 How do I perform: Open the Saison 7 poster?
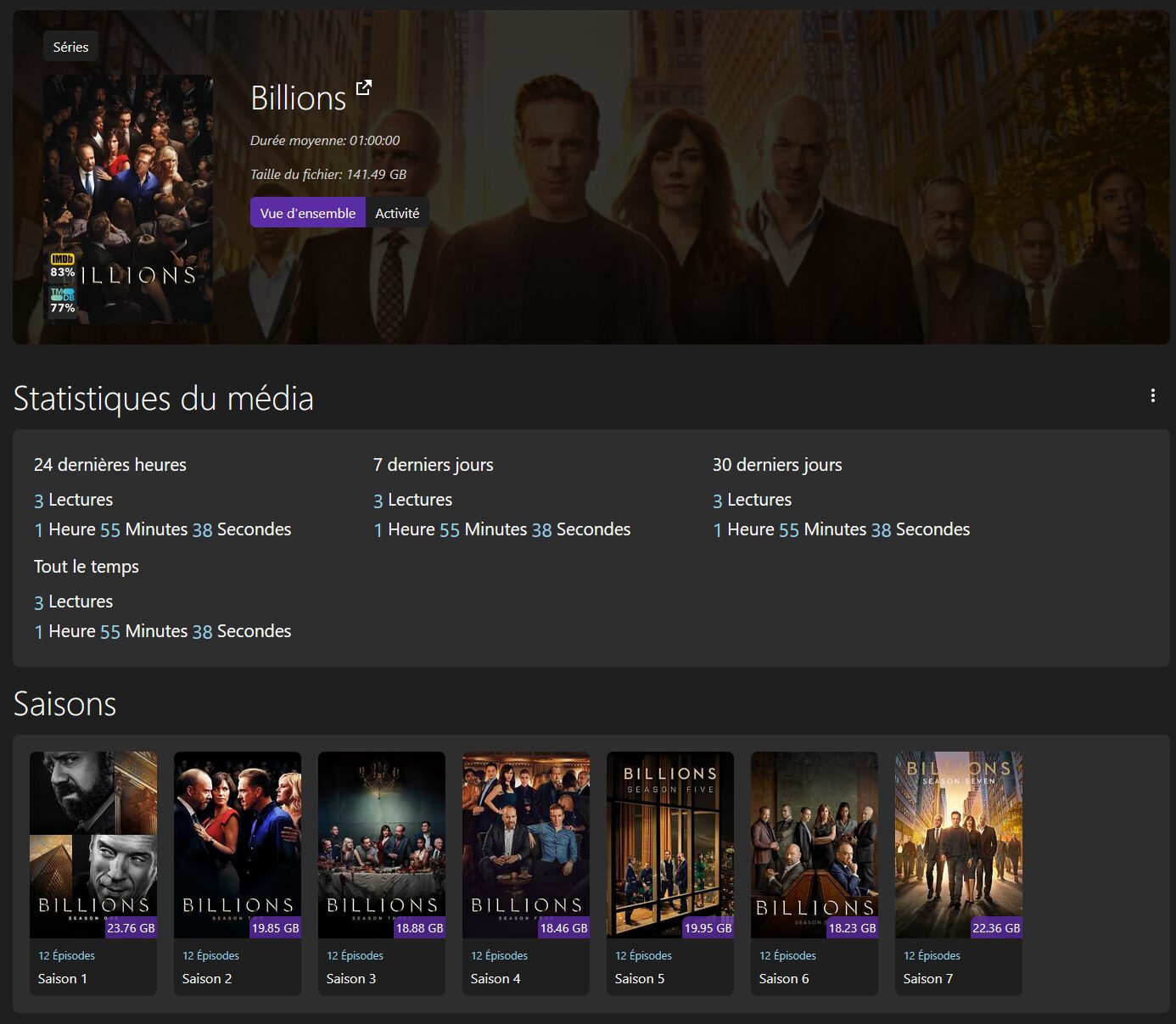[x=959, y=845]
